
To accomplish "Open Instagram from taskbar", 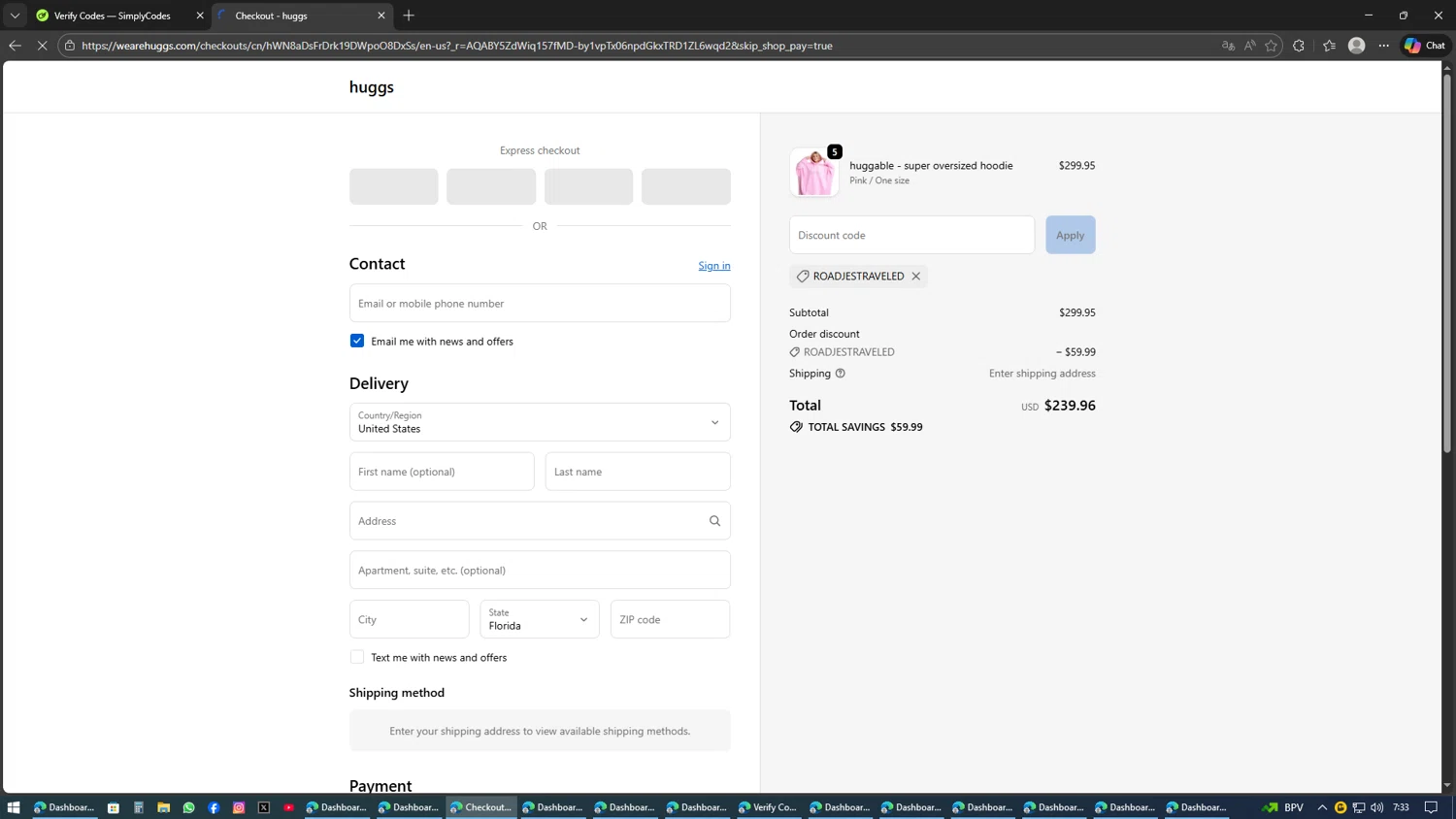I will click(239, 807).
